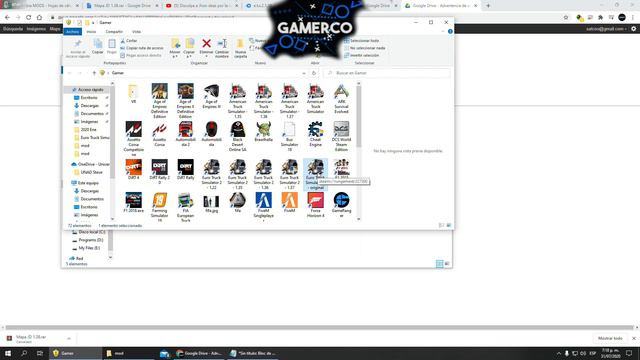Select Este equipo in the navigation pane

click(84, 183)
